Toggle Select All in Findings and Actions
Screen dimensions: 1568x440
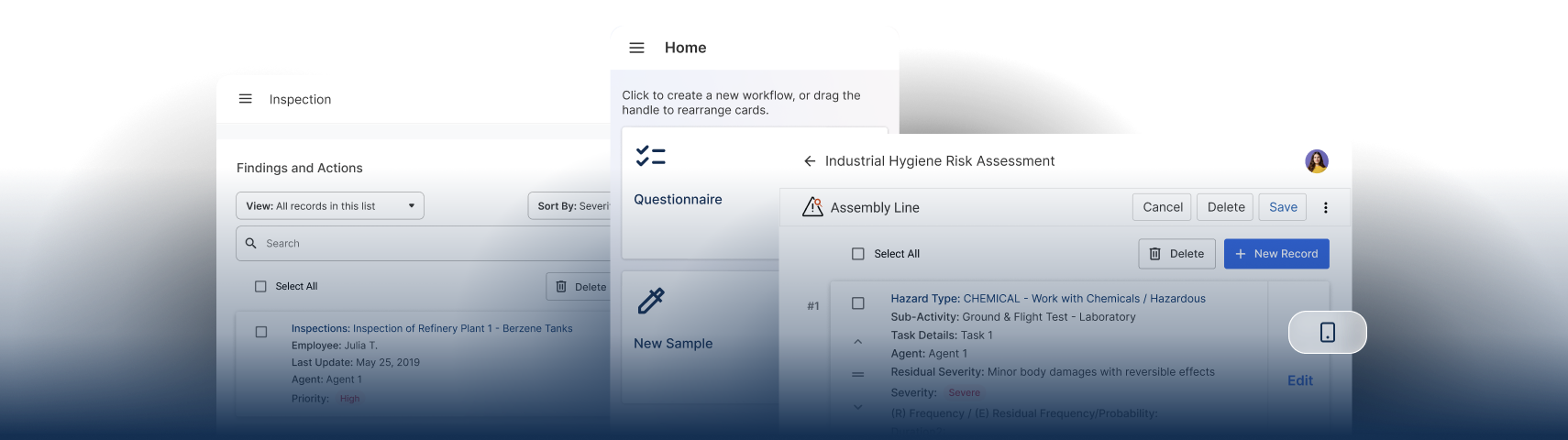pos(260,287)
